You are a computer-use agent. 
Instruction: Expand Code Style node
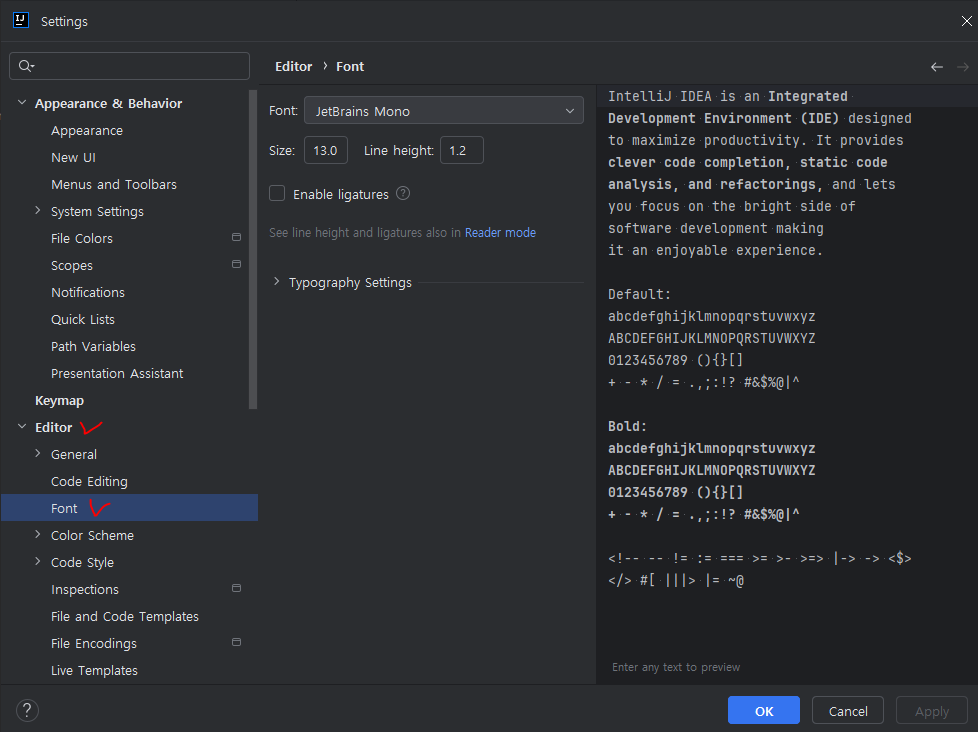click(37, 561)
